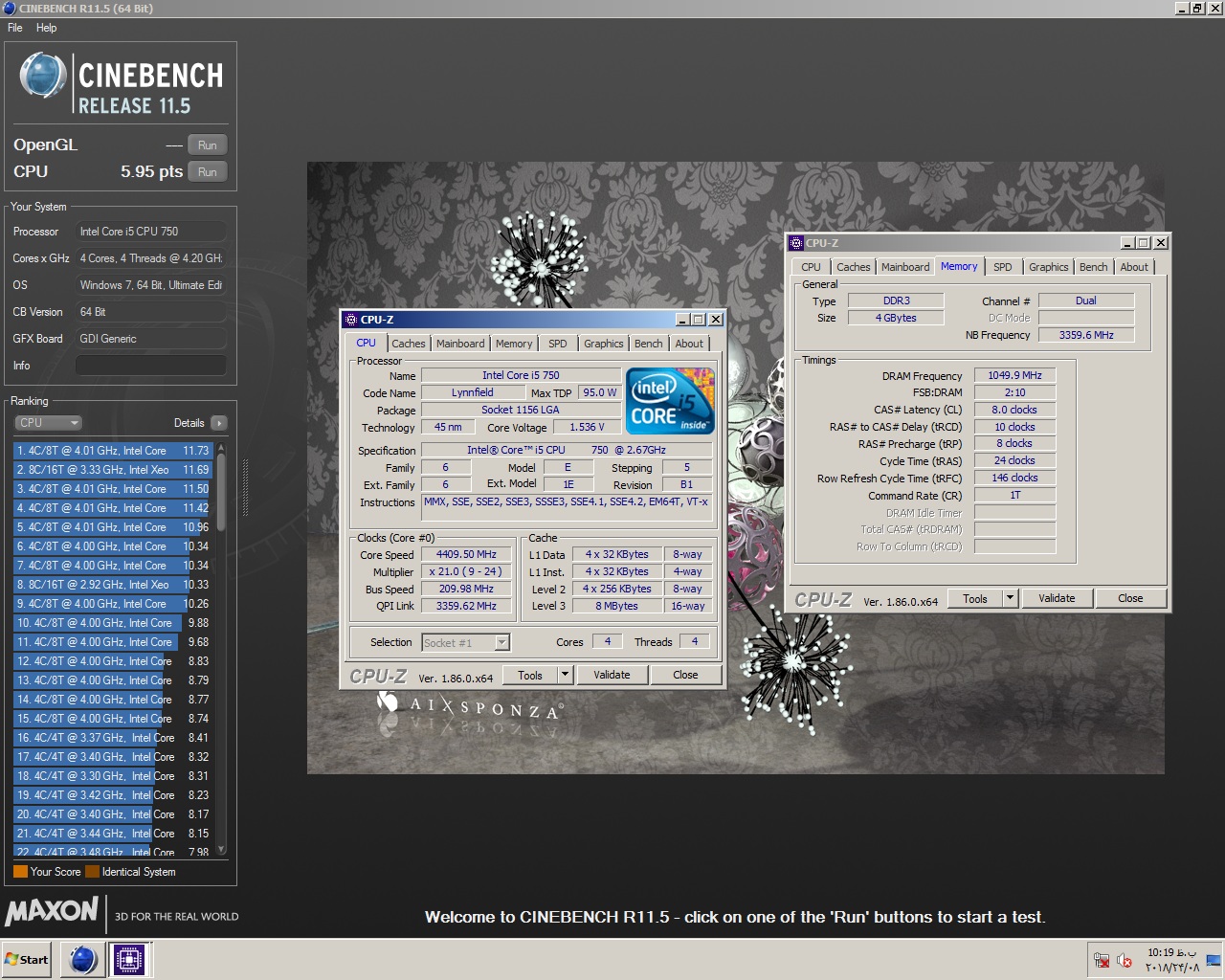Viewport: 1225px width, 980px height.
Task: Open About tab in Memory CPU-Z window
Action: coord(1134,267)
